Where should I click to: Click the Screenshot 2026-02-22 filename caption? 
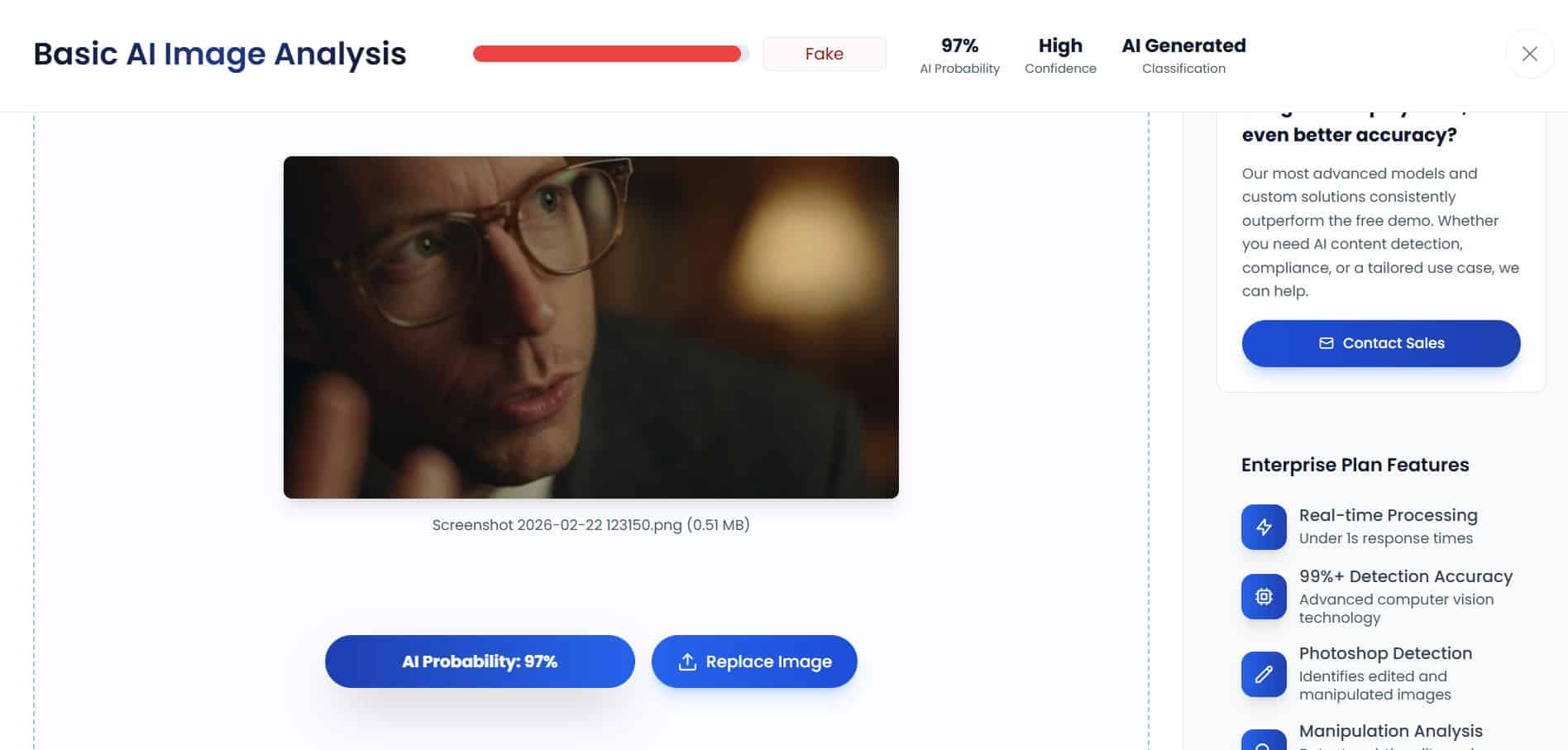pyautogui.click(x=590, y=525)
